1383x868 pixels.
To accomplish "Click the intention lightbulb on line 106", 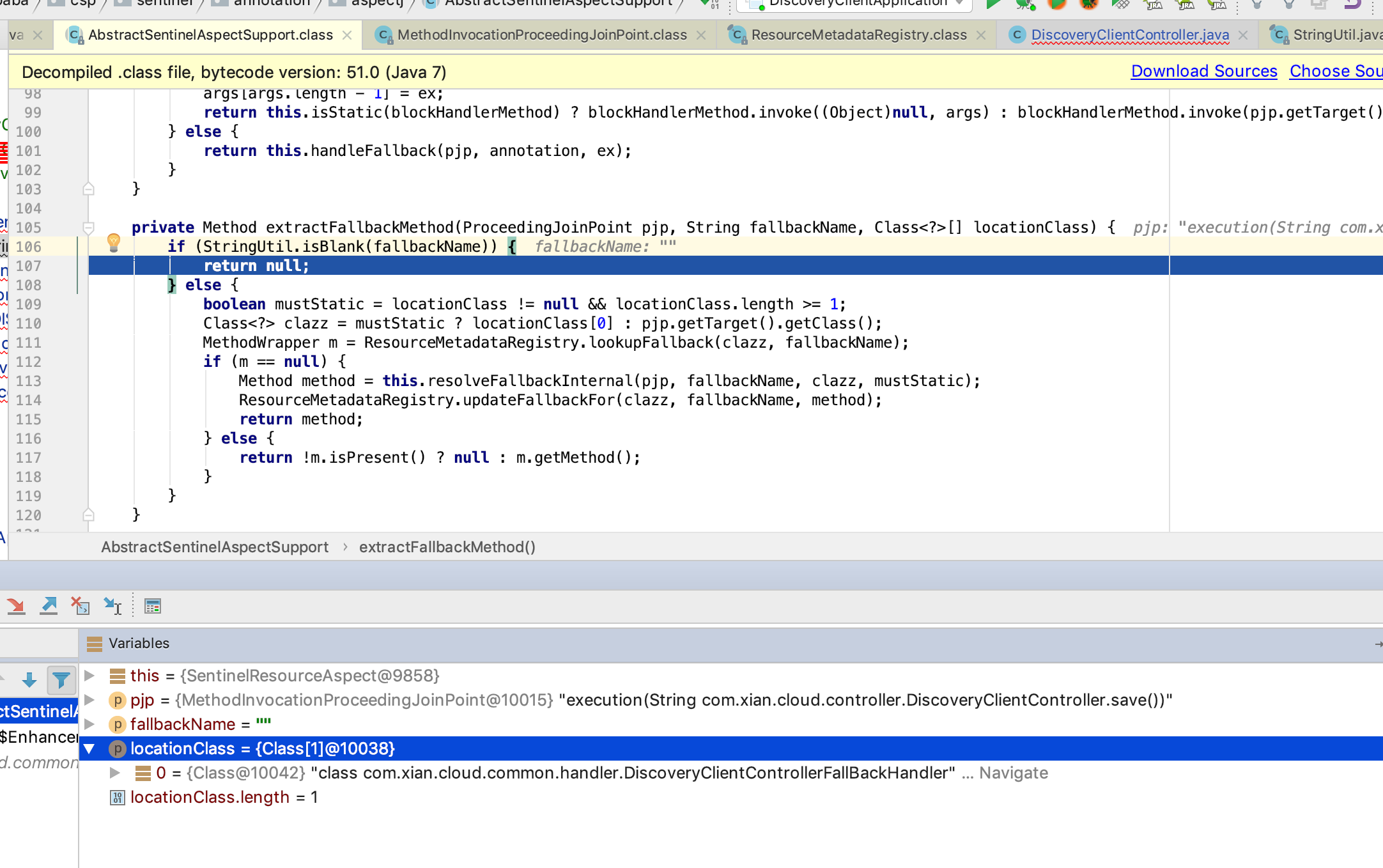I will coord(114,242).
